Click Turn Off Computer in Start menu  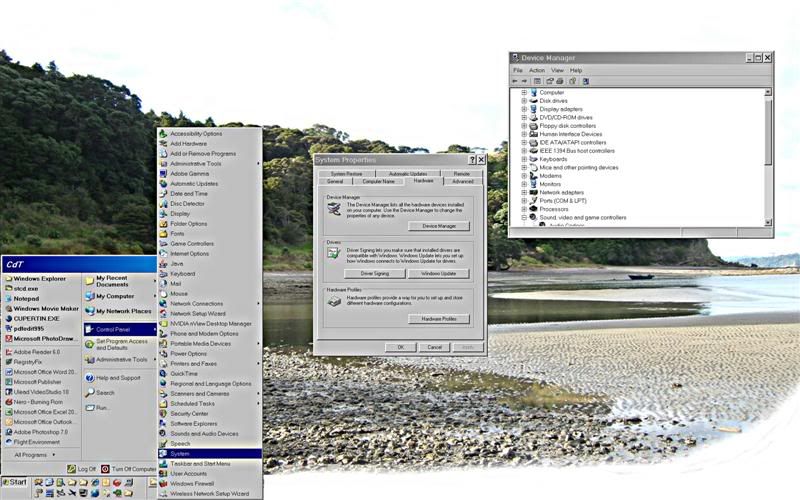(129, 469)
